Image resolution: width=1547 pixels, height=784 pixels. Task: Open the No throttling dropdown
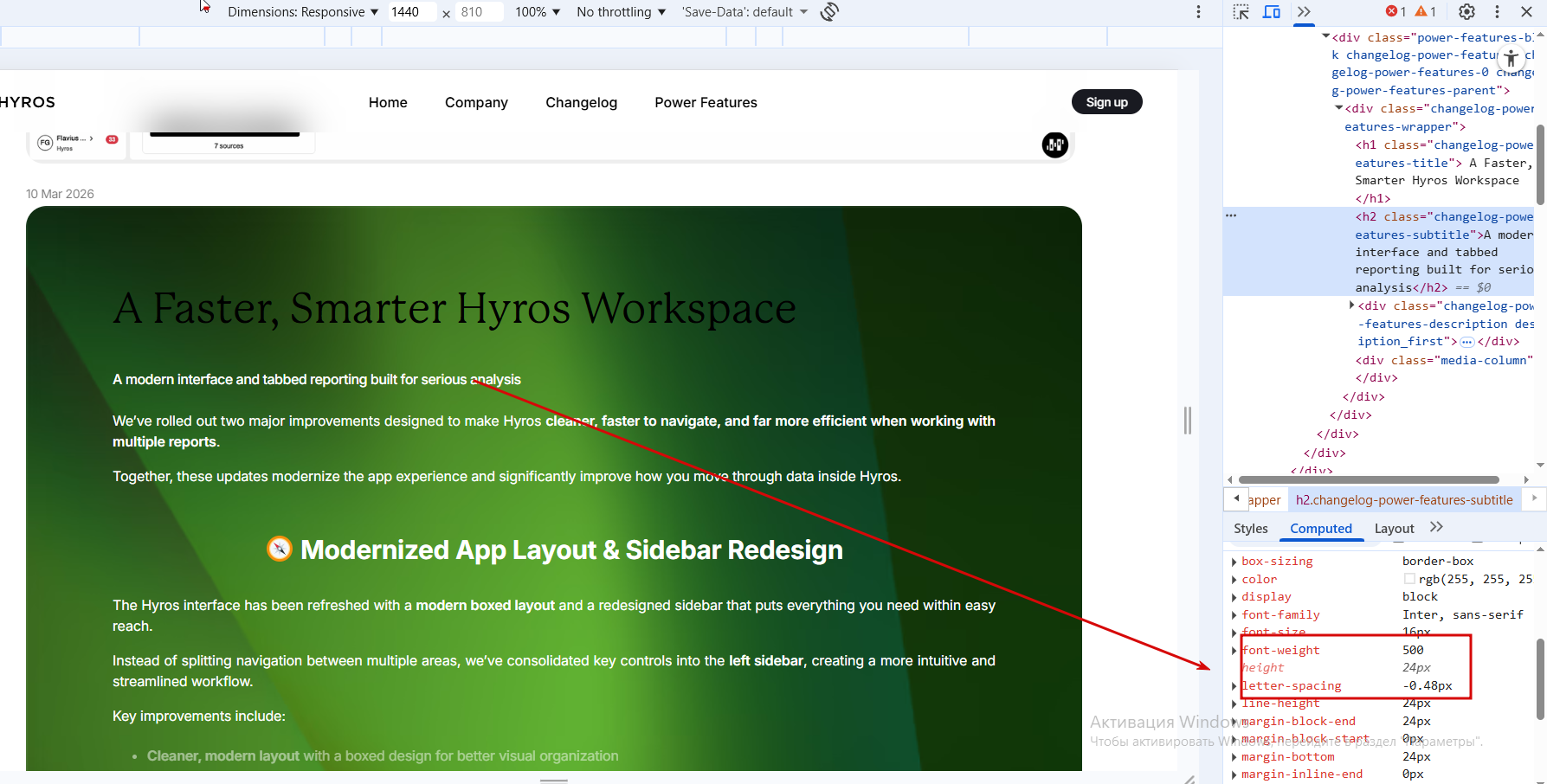tap(622, 12)
